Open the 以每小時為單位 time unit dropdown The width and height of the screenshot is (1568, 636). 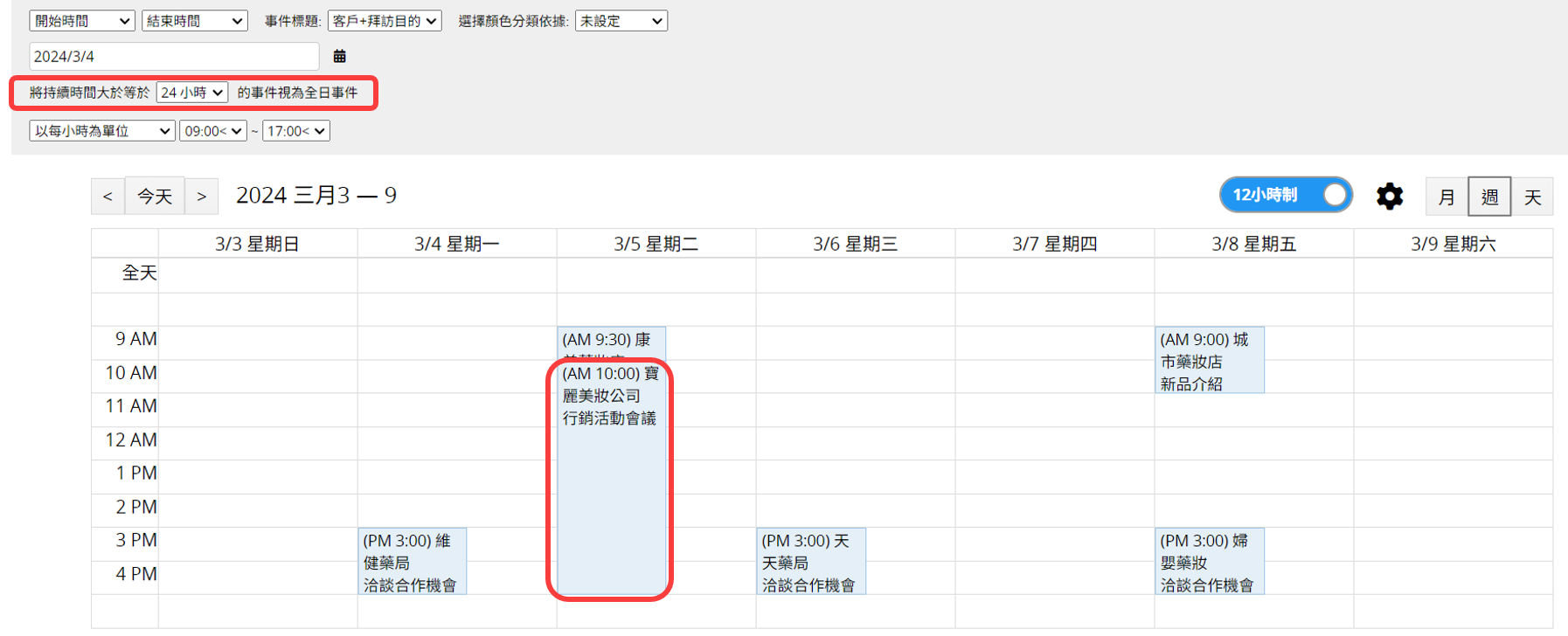[x=102, y=131]
